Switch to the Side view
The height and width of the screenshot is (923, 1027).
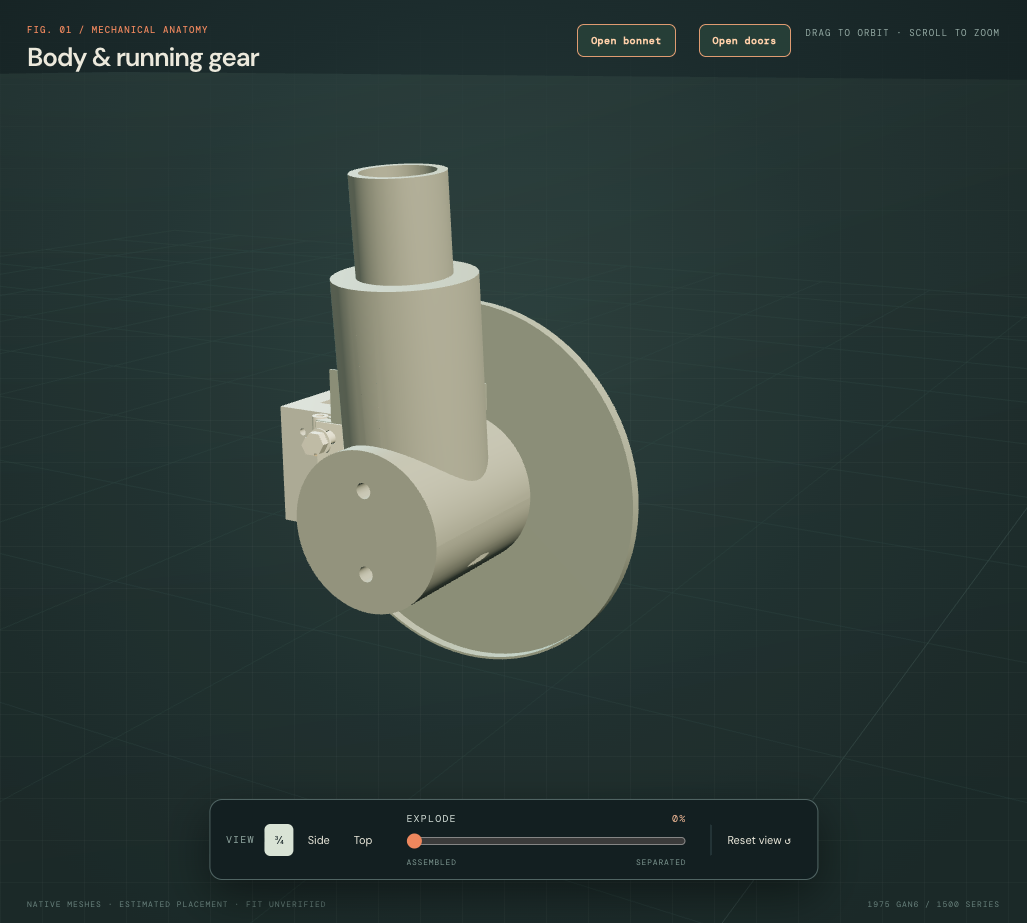[x=318, y=840]
